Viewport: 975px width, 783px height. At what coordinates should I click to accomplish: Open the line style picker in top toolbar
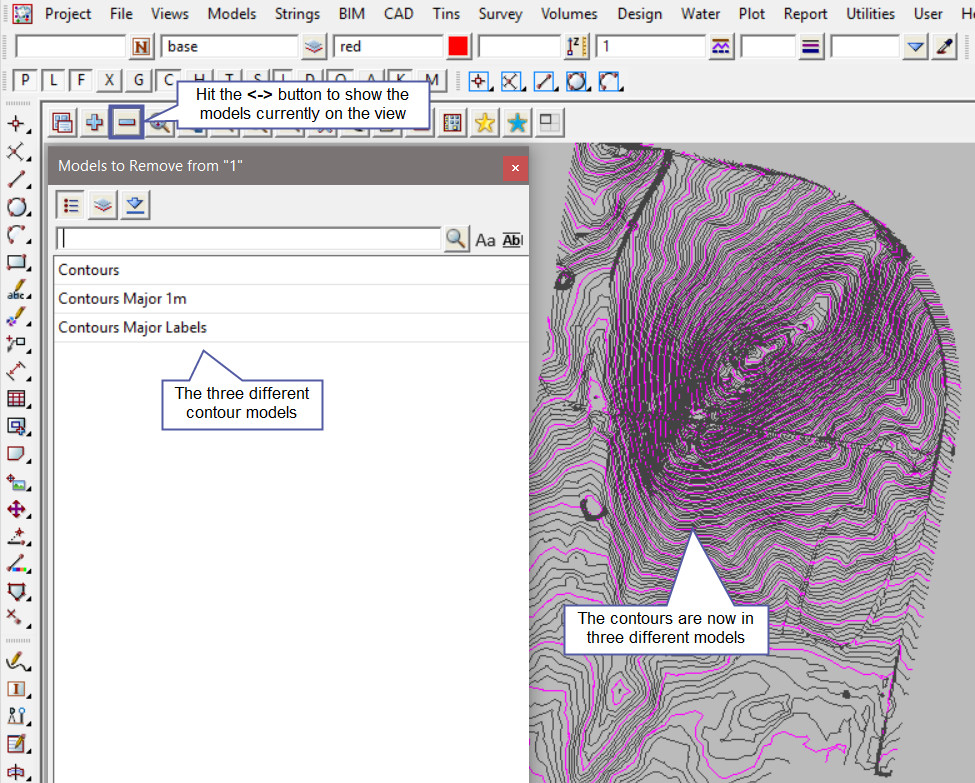coord(811,47)
